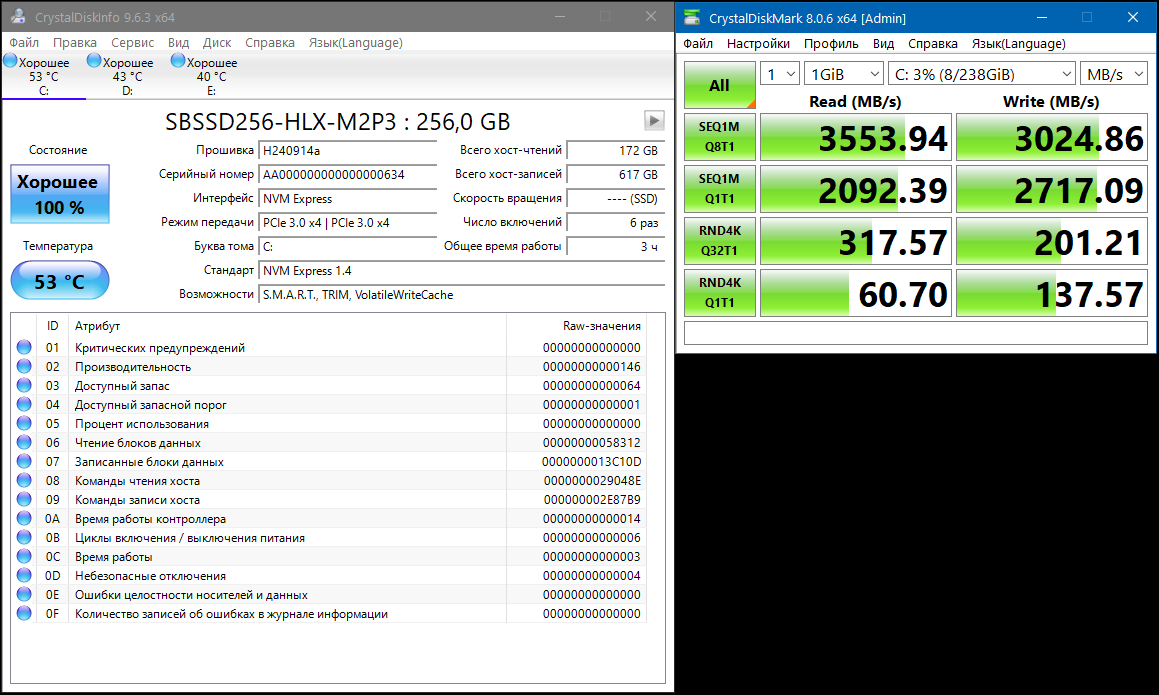Open Язык(Language) menu in CrystalDiskInfo
The height and width of the screenshot is (695, 1159).
coord(356,43)
